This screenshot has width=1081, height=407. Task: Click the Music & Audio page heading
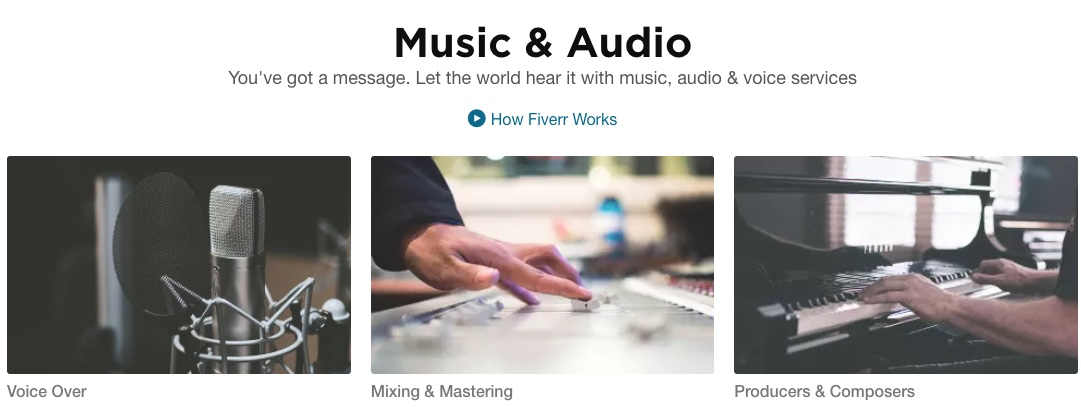pos(543,42)
